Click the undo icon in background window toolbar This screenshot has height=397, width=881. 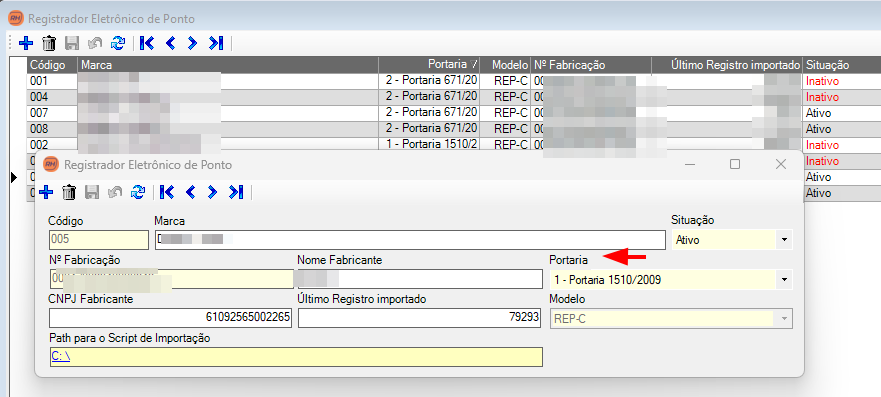(x=95, y=43)
